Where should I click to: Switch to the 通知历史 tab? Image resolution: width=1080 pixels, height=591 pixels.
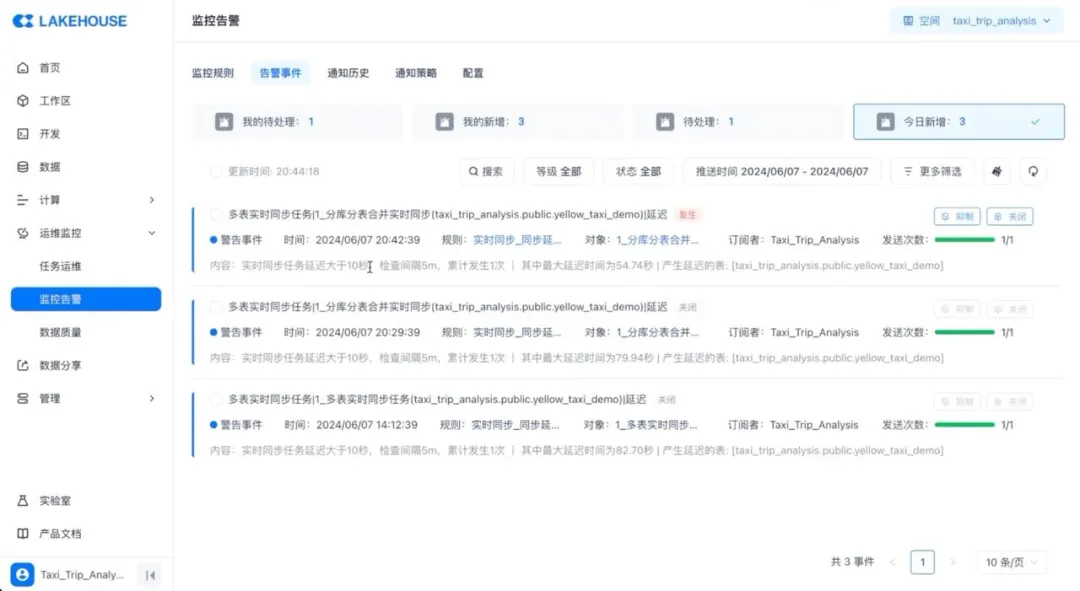click(348, 73)
